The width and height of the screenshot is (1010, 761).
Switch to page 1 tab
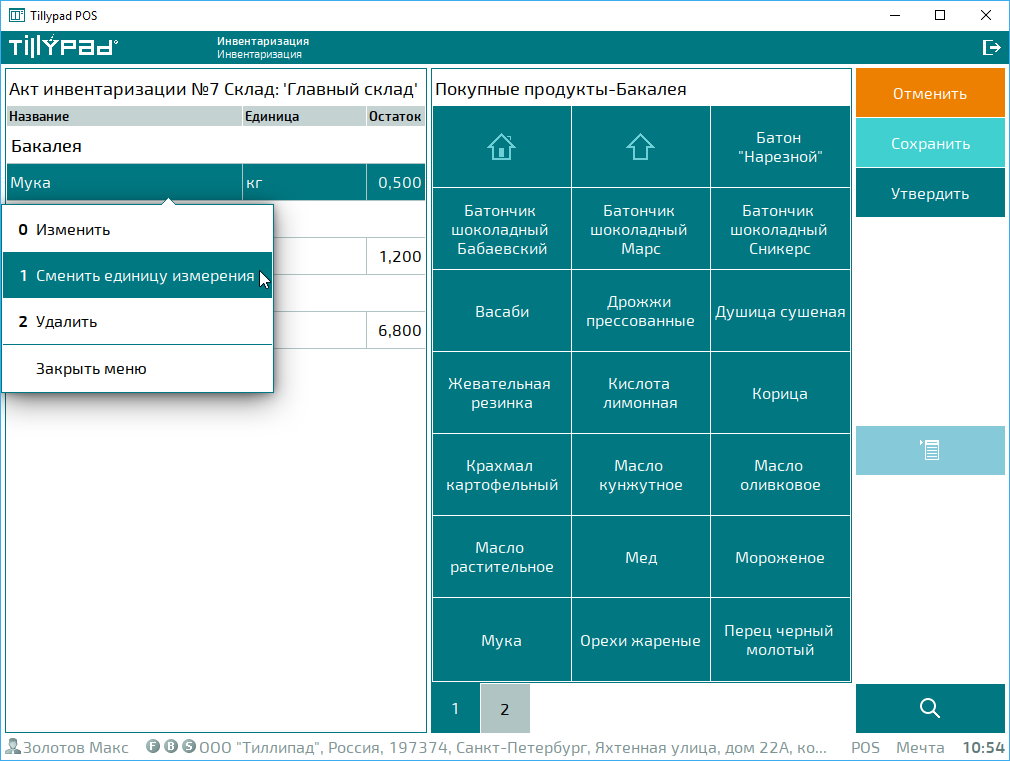(455, 709)
